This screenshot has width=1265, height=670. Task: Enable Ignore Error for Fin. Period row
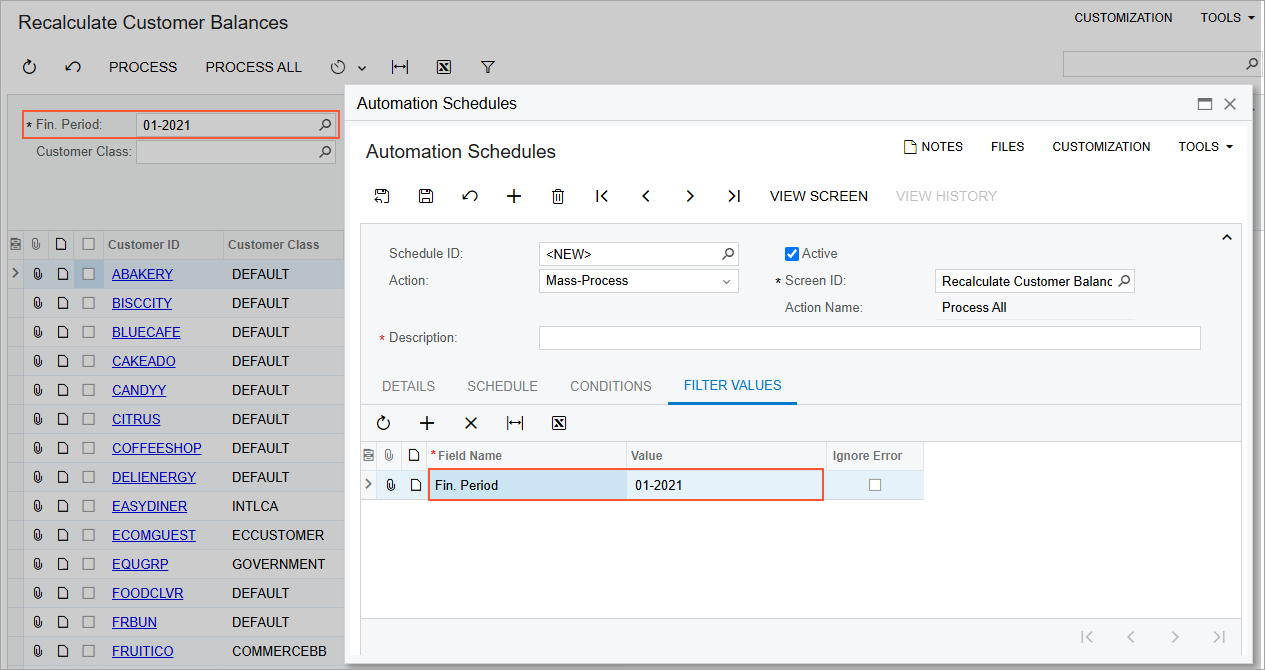click(875, 485)
